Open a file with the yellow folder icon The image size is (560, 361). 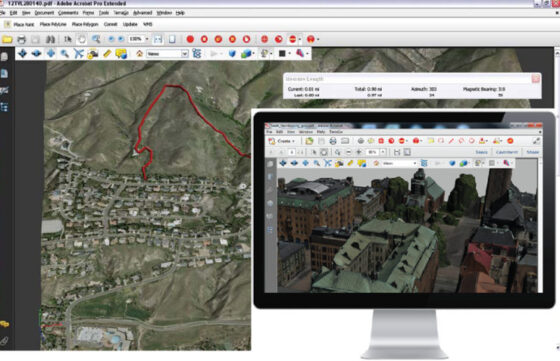(7, 39)
